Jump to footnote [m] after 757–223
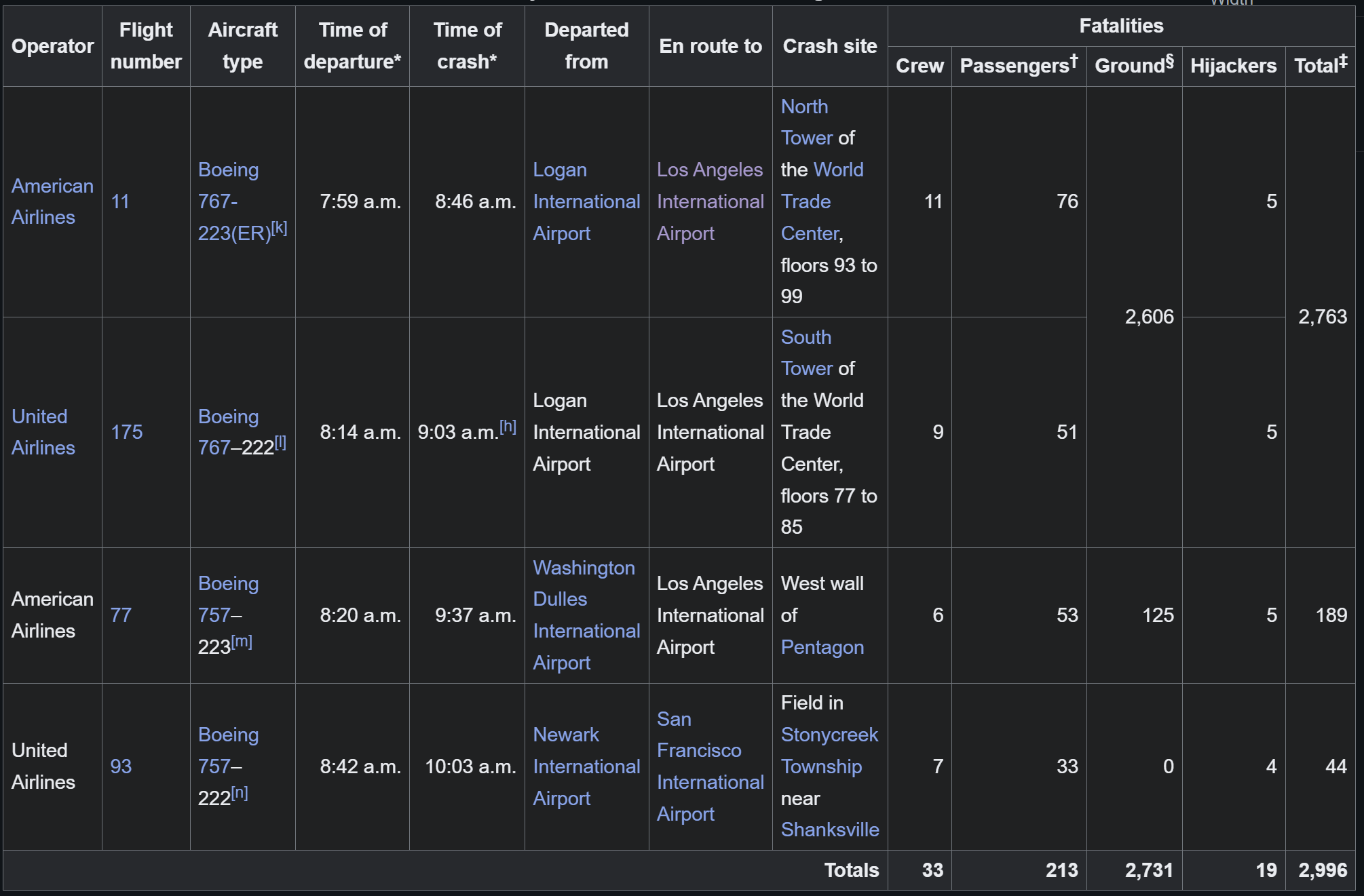 pos(242,642)
